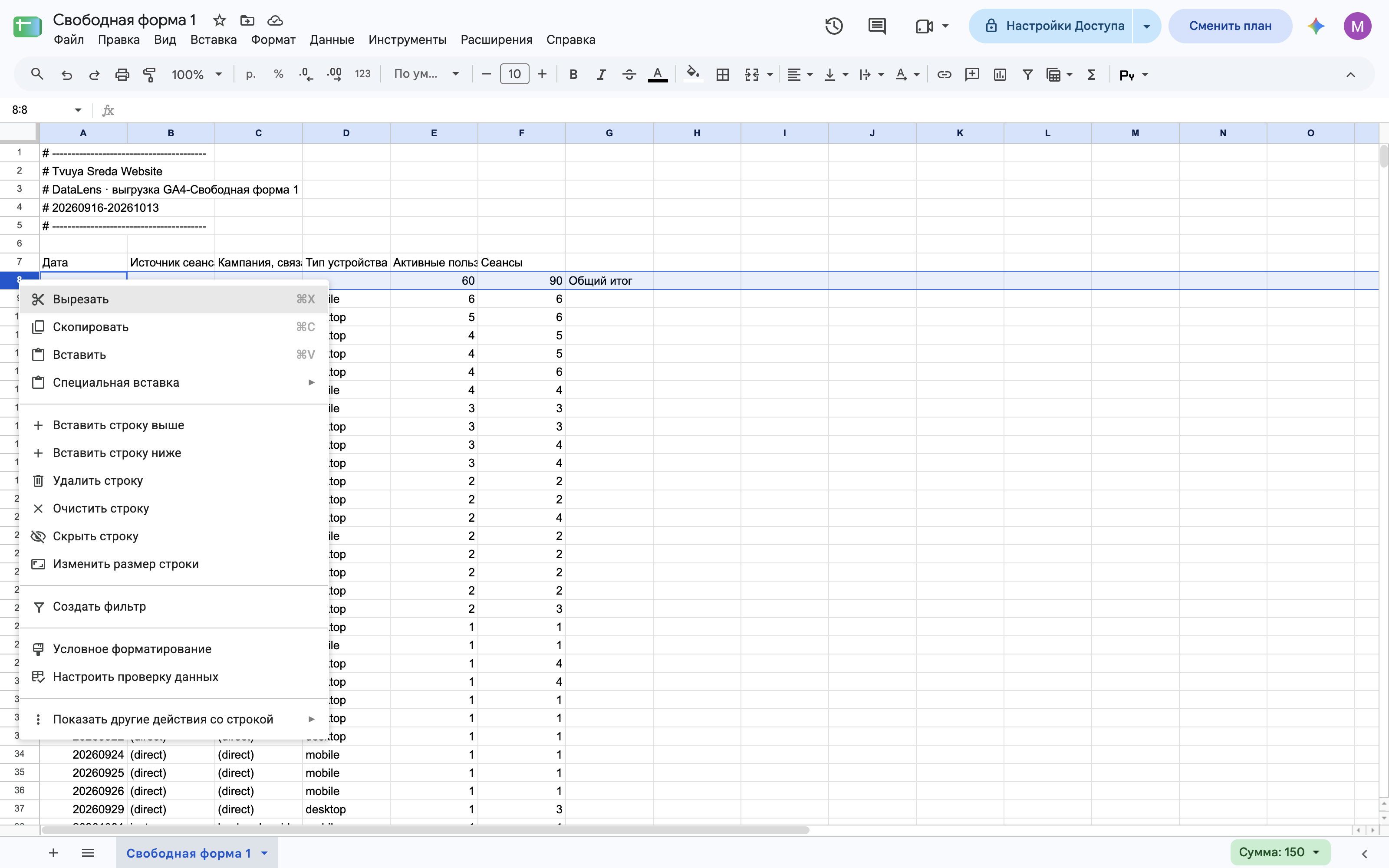Toggle strikethrough formatting
Screen dimensions: 1389x868
(629, 75)
